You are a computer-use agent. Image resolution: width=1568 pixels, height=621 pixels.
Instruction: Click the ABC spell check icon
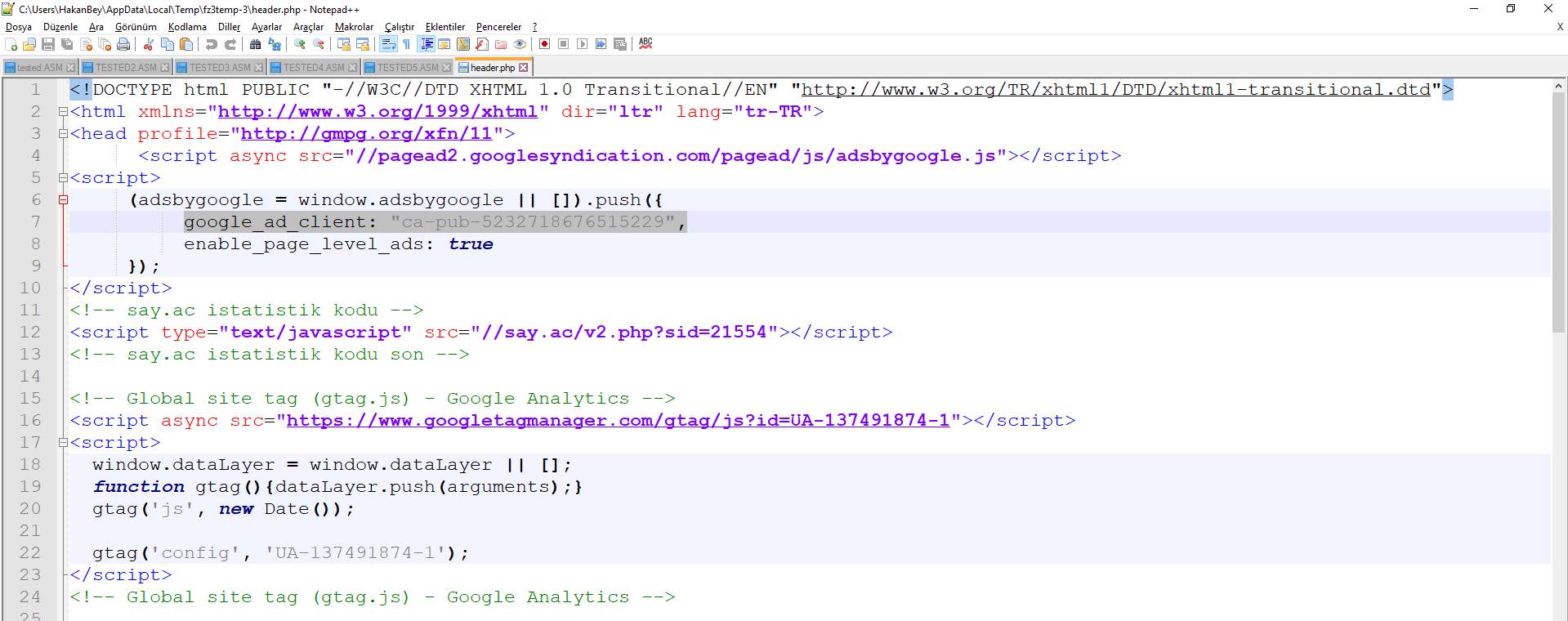click(646, 44)
